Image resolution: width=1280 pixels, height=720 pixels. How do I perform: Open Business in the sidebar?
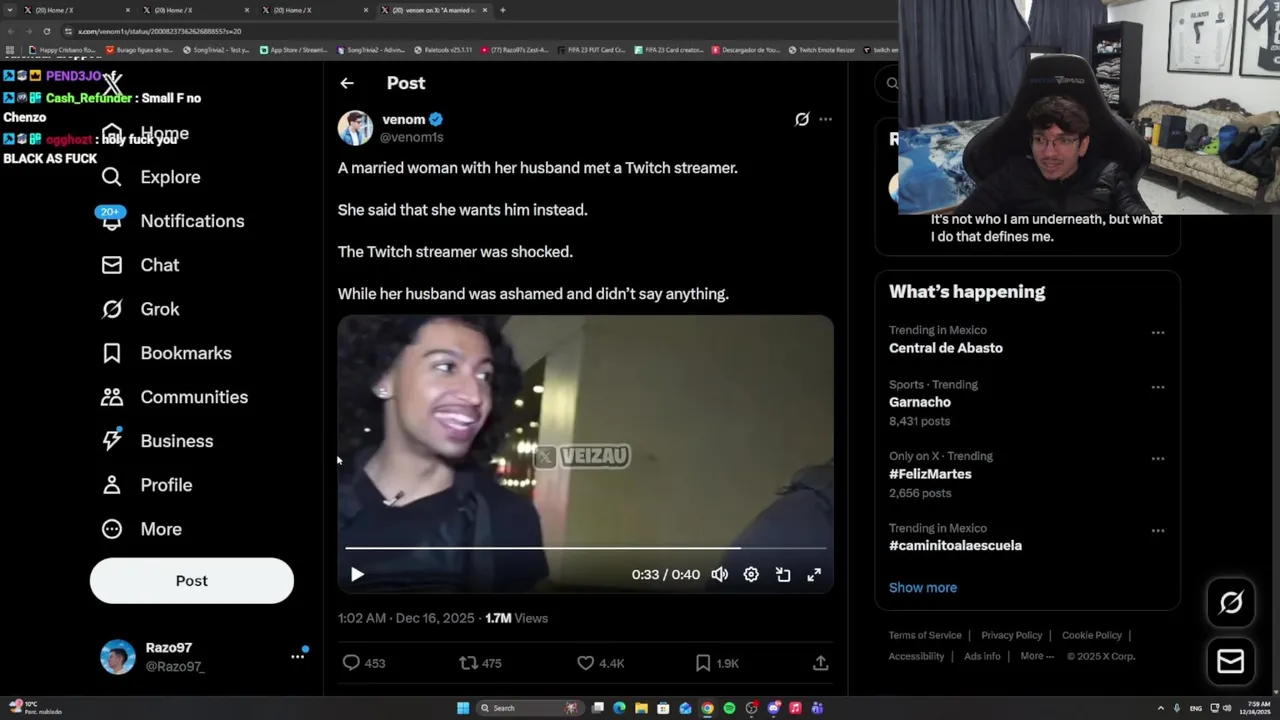point(157,441)
